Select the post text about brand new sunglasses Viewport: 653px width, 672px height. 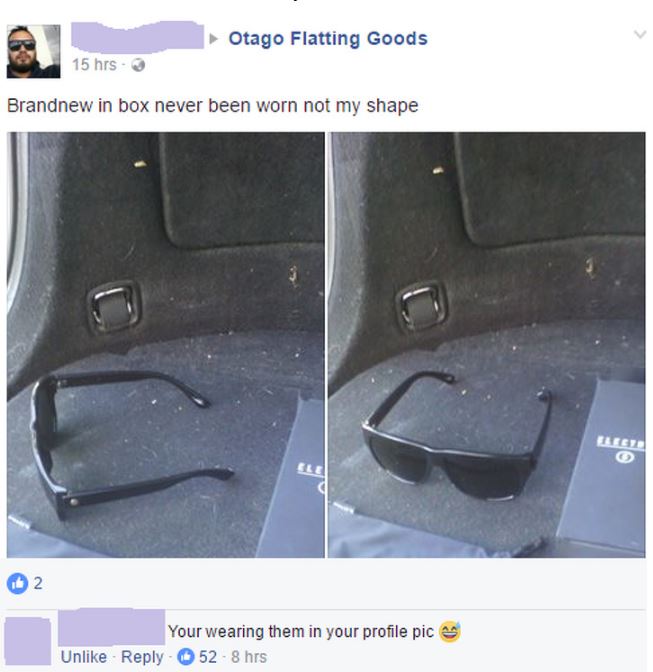pos(213,106)
